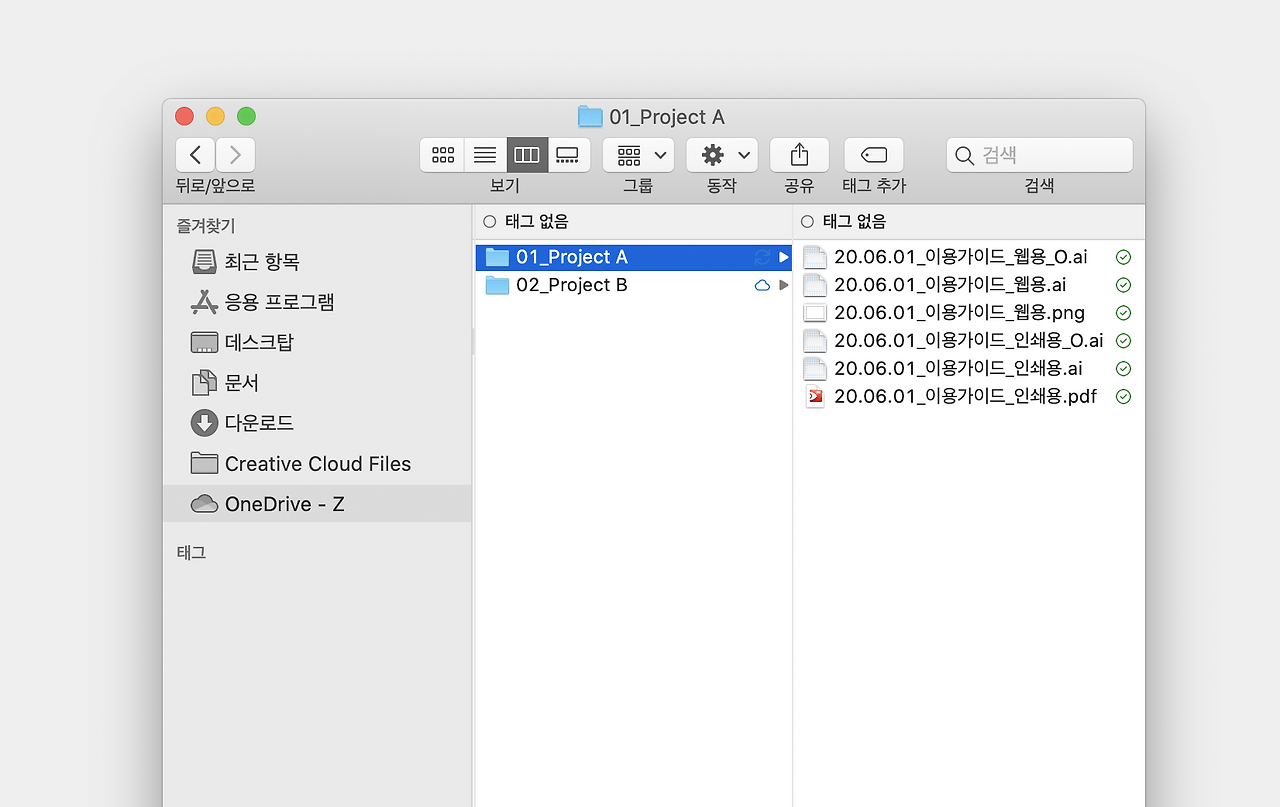Select file 20.06.01_이용가이드_인쇄용.pdf

pos(968,396)
